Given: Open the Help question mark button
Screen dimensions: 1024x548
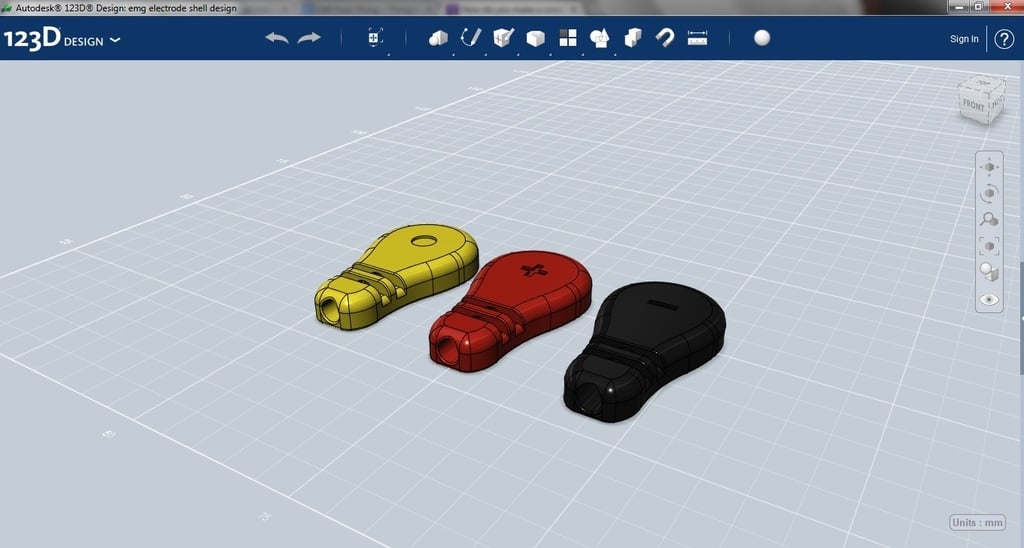Looking at the screenshot, I should [x=1004, y=39].
